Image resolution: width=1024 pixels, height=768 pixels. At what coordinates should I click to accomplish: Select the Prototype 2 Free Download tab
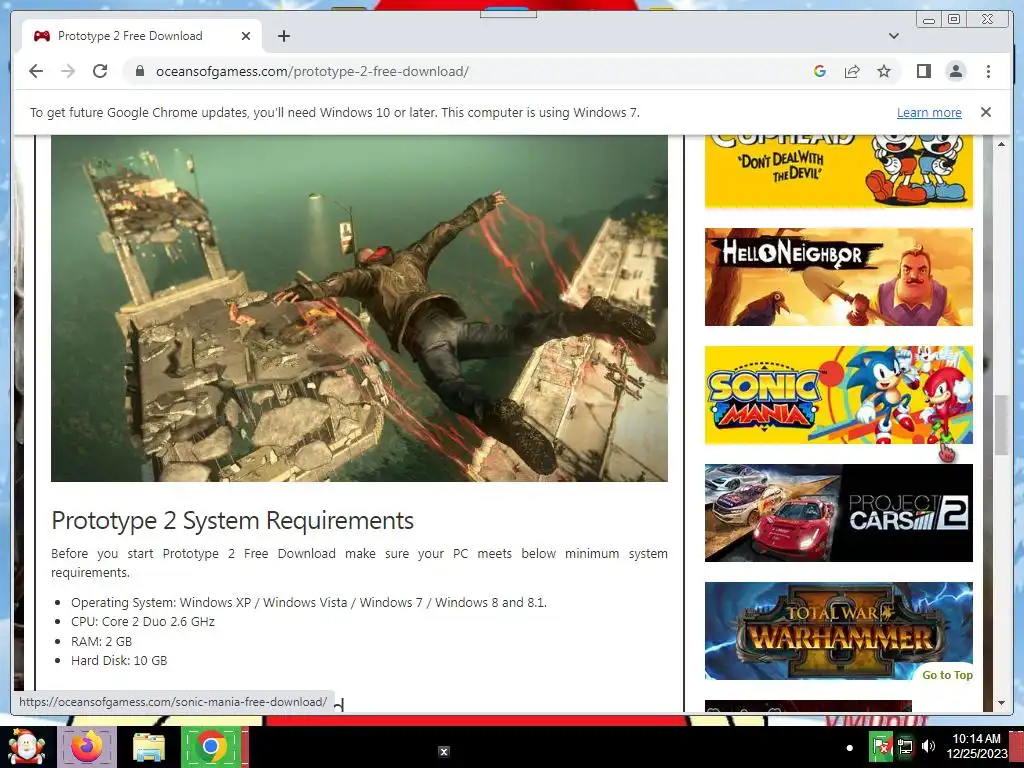tap(140, 36)
